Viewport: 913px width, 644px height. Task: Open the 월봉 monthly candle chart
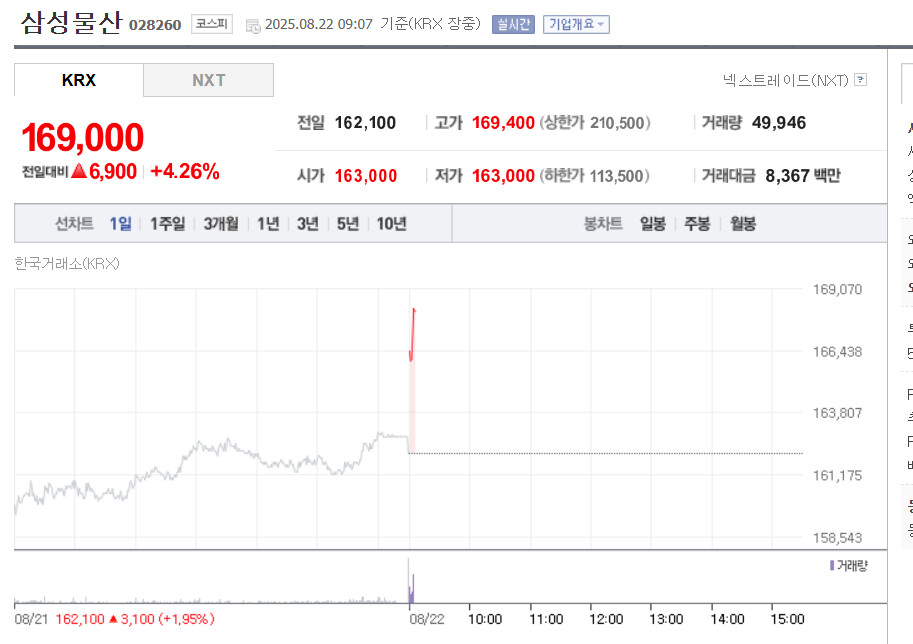743,224
